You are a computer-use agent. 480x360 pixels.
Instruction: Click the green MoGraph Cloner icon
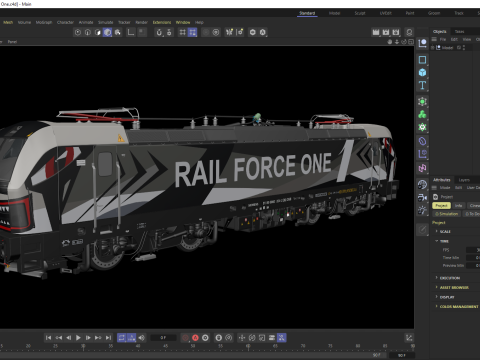point(422,114)
